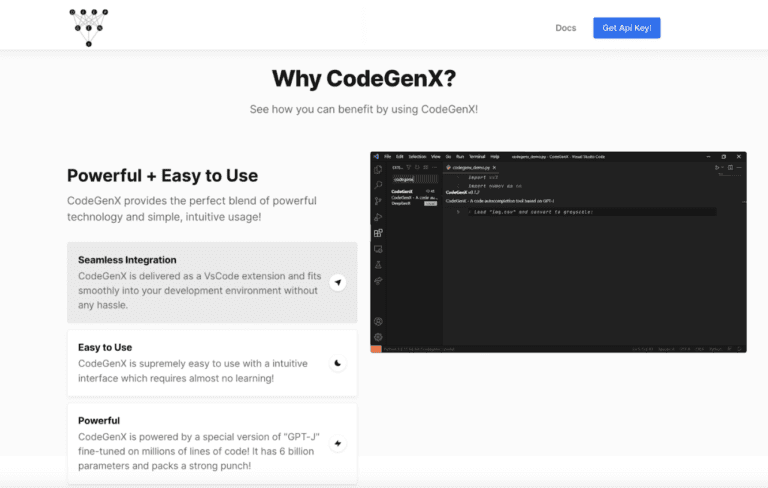Click the Source Control icon in VS Code
The image size is (768, 488).
click(x=378, y=200)
